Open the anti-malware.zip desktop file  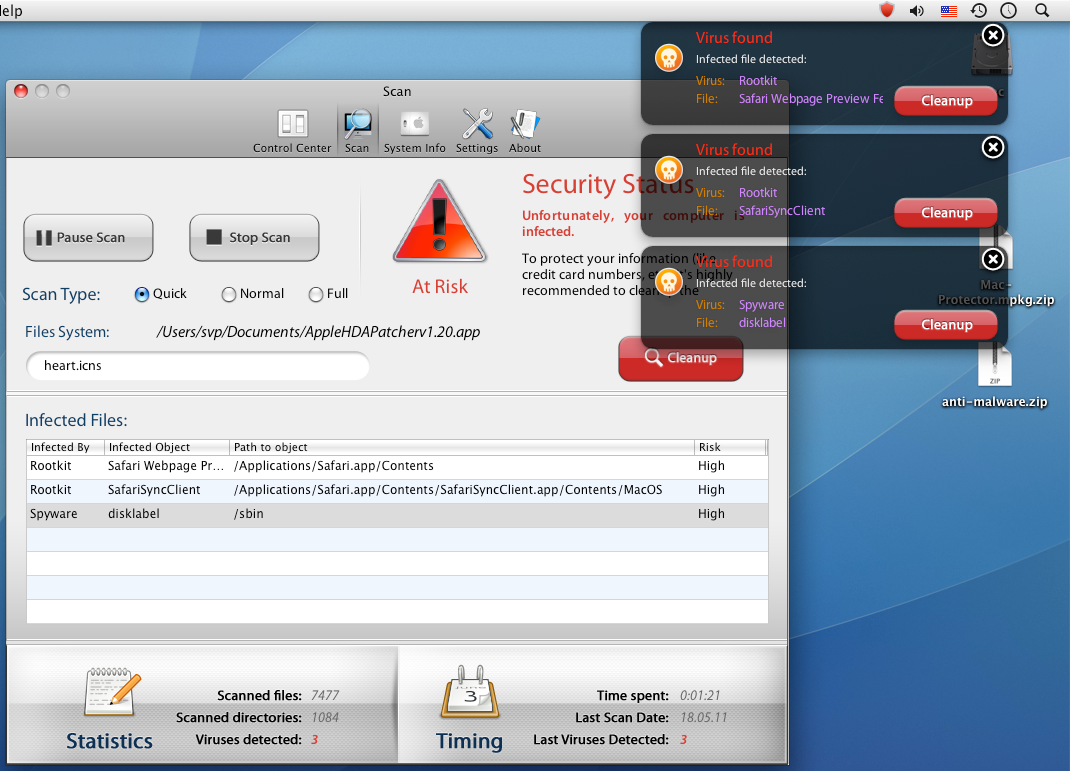[994, 368]
